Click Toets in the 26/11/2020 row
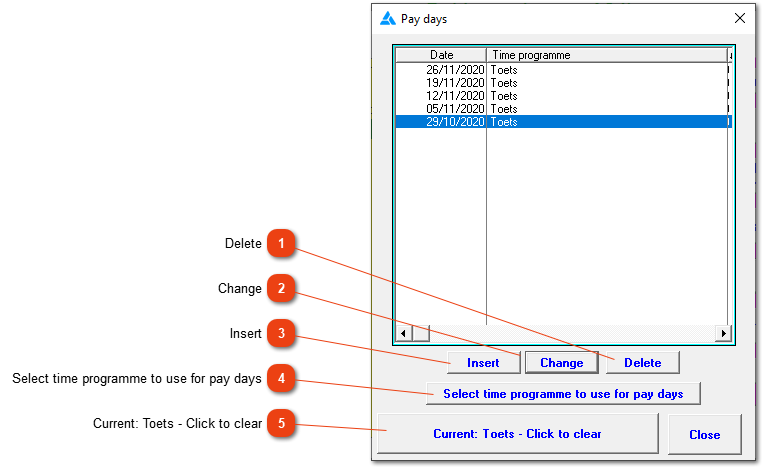This screenshot has width=764, height=470. click(504, 70)
